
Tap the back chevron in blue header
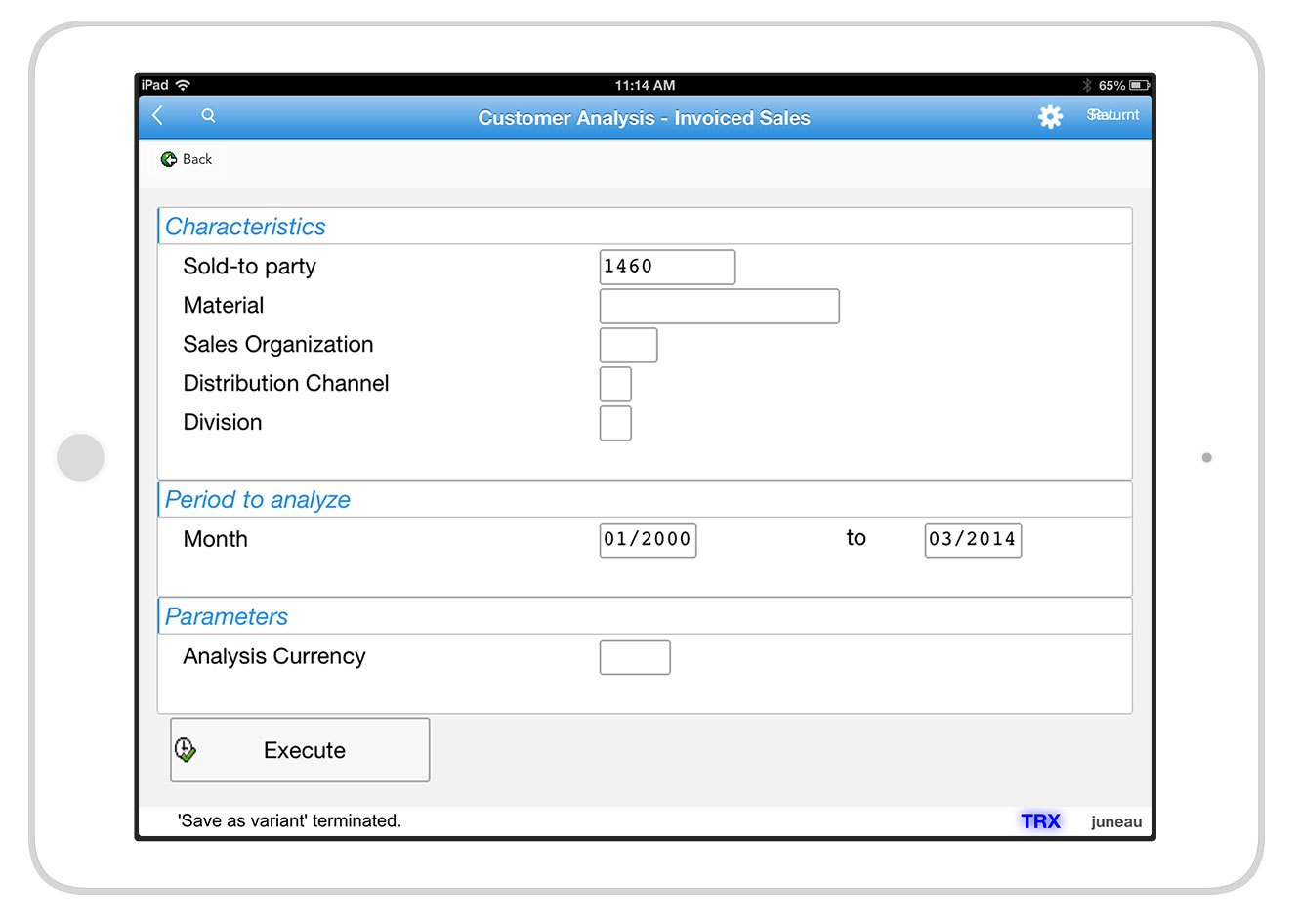(x=158, y=116)
